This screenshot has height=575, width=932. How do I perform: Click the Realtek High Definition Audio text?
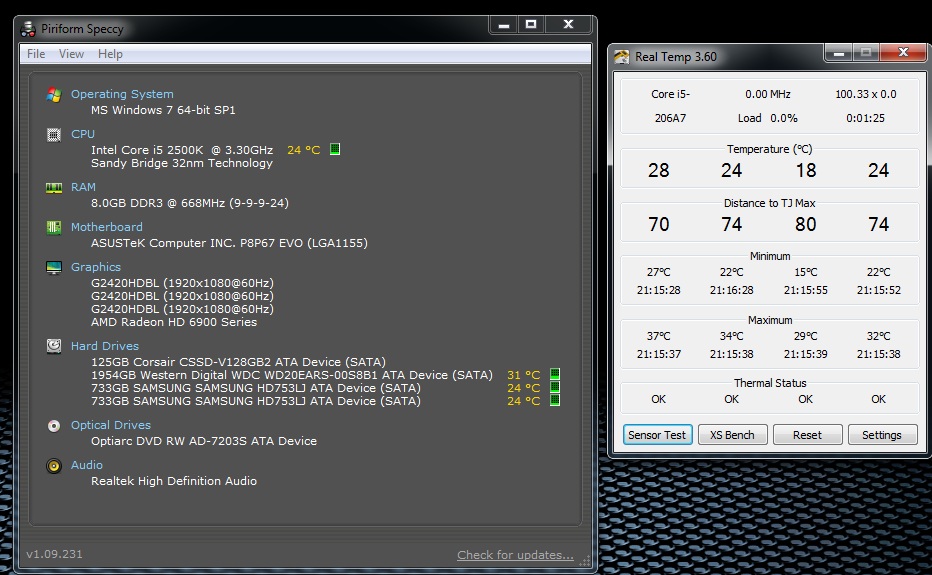pyautogui.click(x=174, y=480)
